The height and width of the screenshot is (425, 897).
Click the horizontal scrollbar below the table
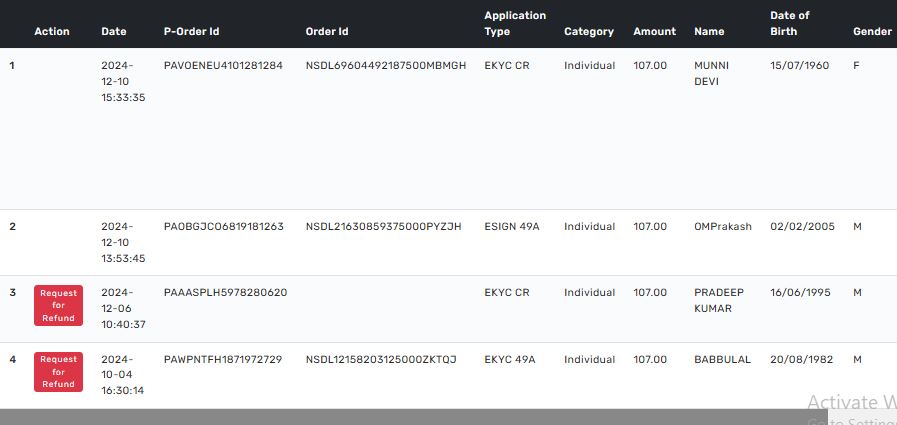400,416
